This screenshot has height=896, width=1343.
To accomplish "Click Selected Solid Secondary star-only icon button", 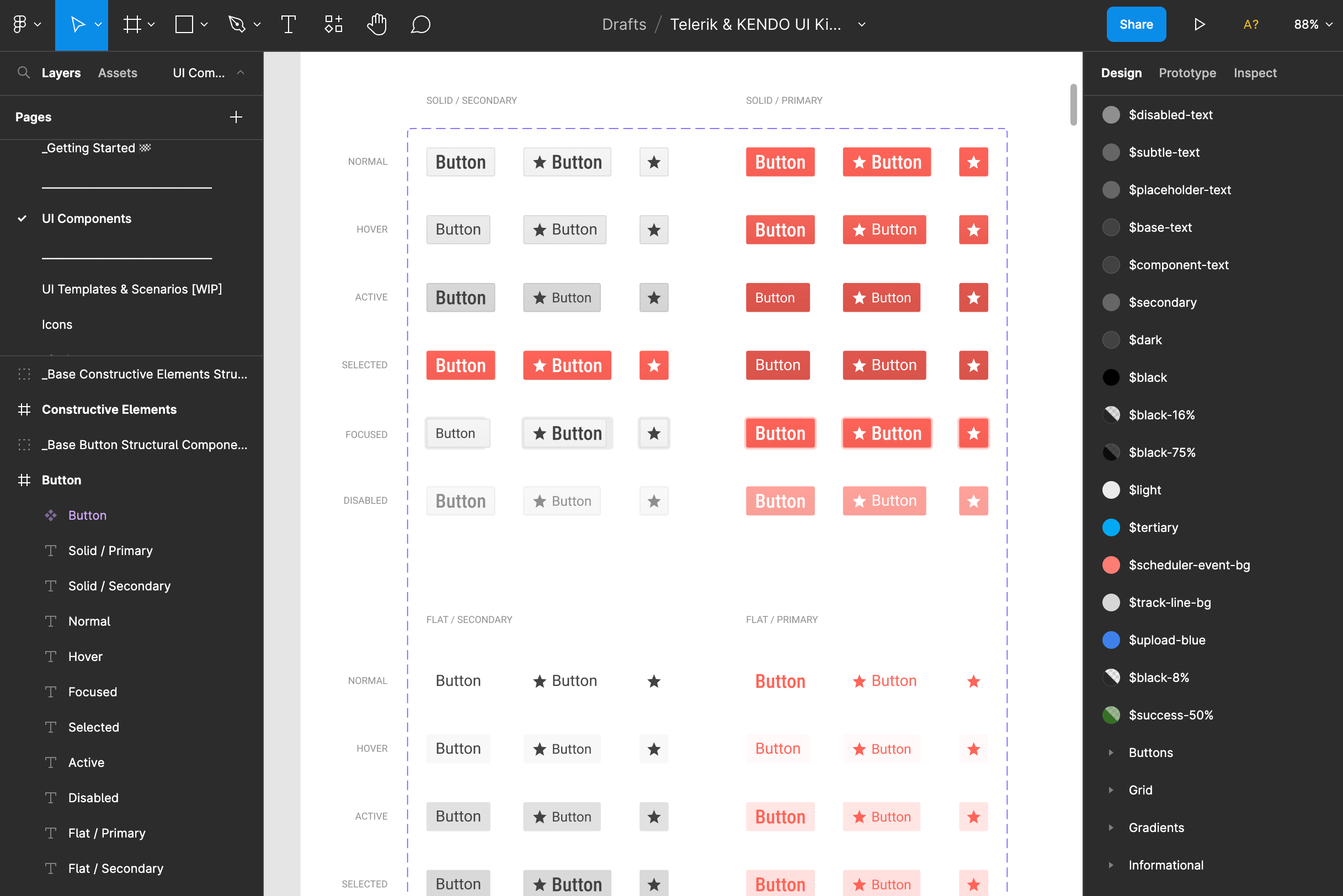I will coord(654,366).
